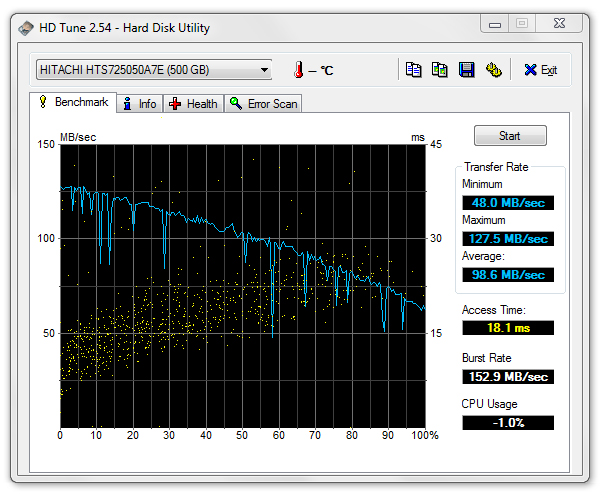Image resolution: width=601 pixels, height=494 pixels.
Task: Click the red cross icon on Health tab
Action: coord(175,104)
